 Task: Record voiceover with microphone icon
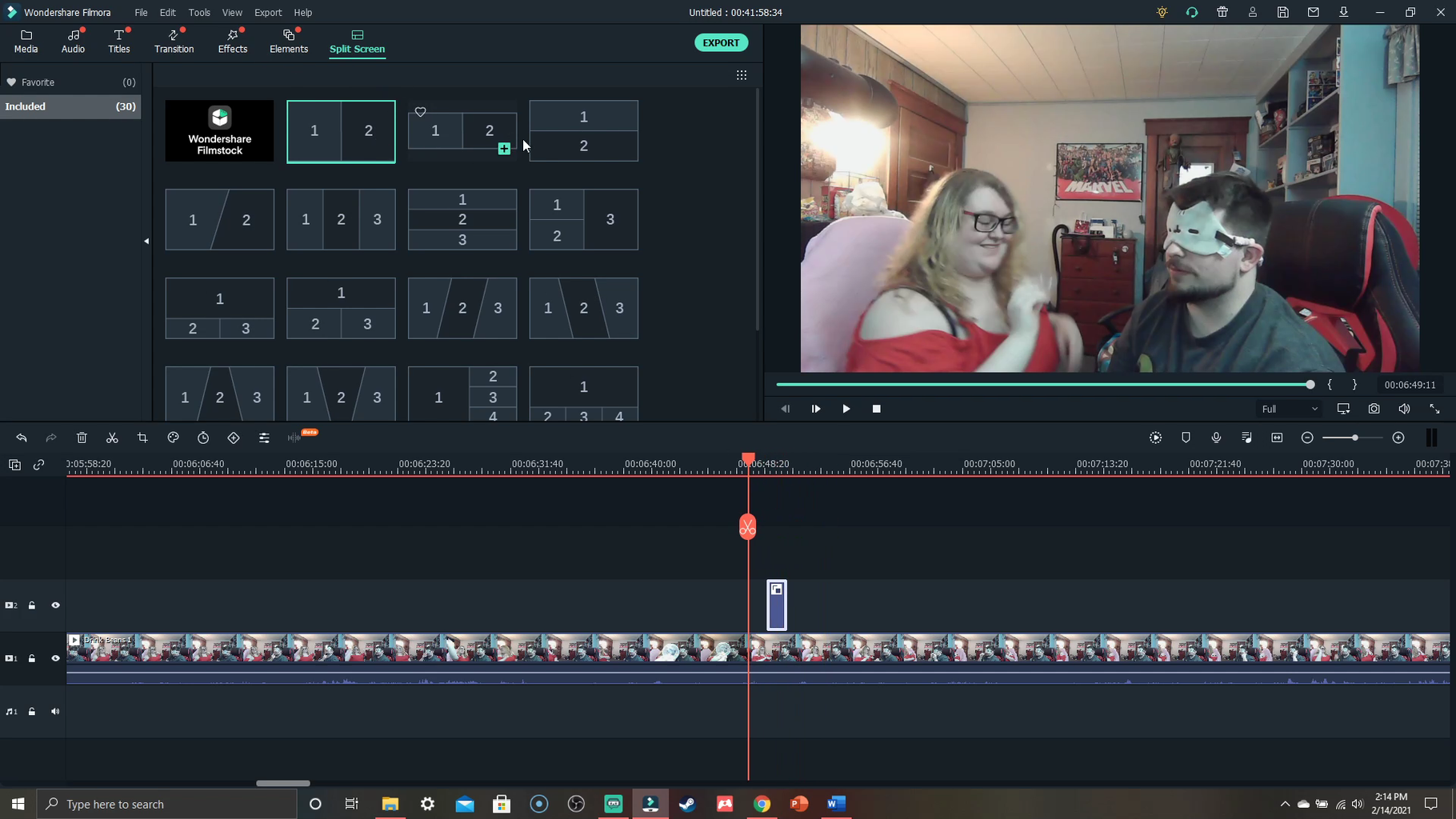point(1216,437)
